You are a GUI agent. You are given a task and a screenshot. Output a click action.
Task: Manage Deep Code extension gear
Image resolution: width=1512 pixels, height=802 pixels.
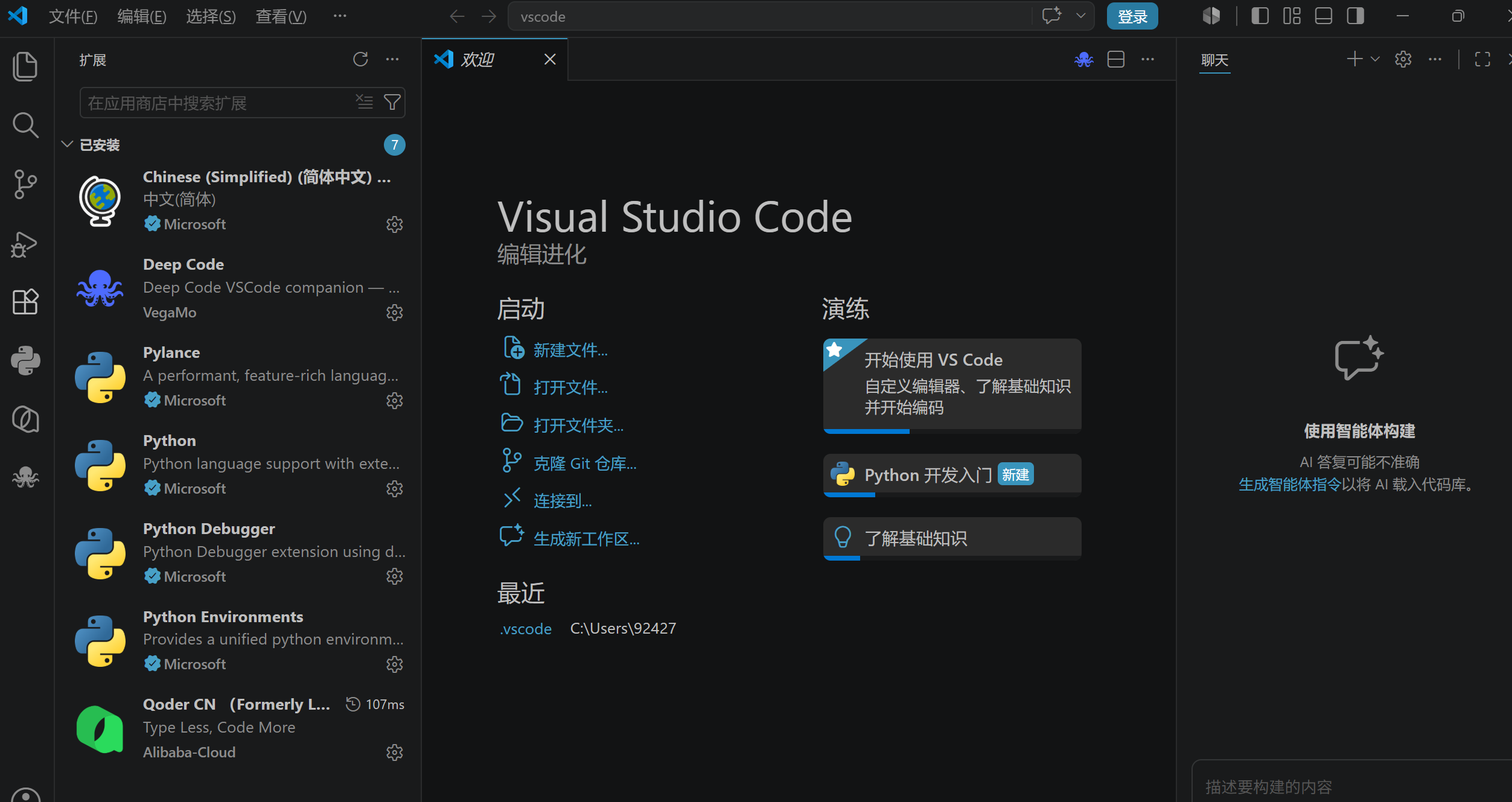394,313
